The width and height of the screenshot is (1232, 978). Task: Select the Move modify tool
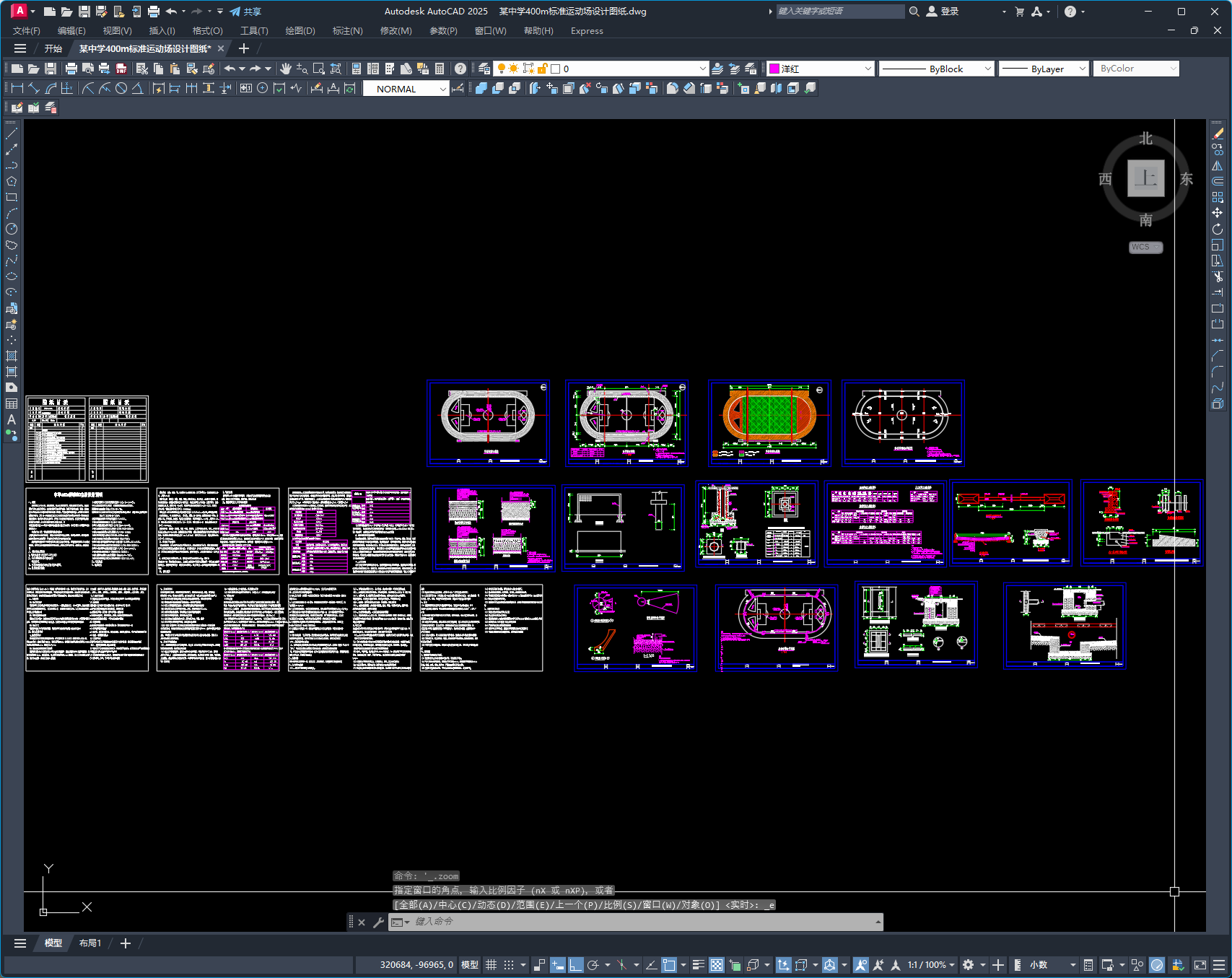tap(1218, 213)
